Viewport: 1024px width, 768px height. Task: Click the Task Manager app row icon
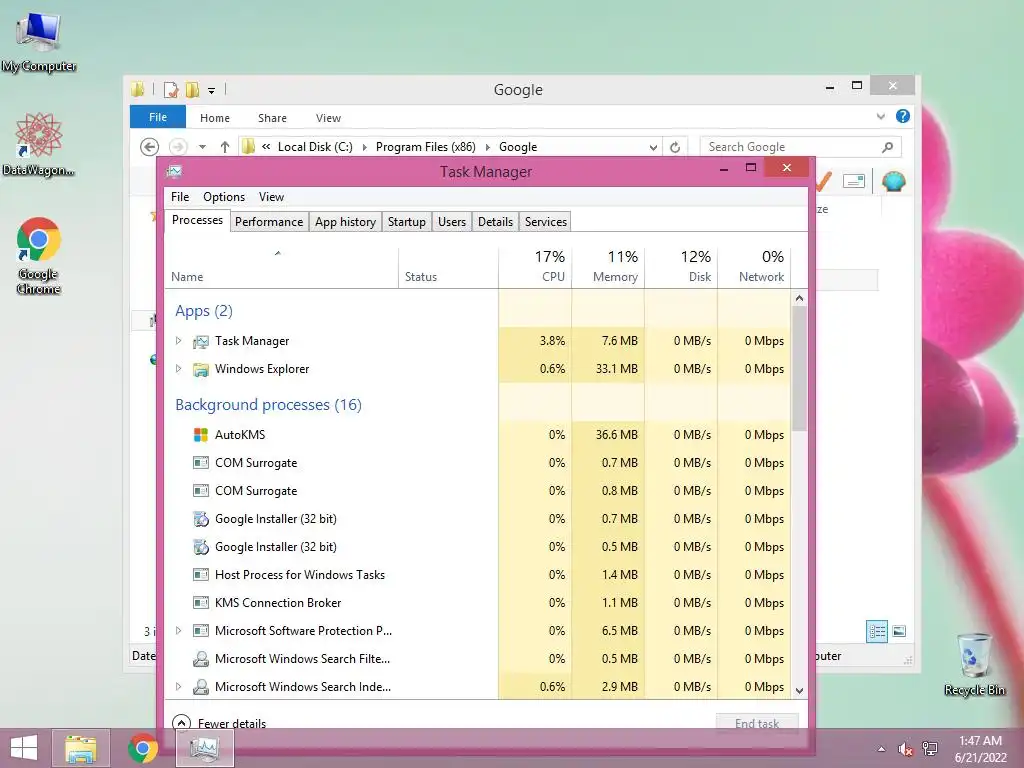200,342
